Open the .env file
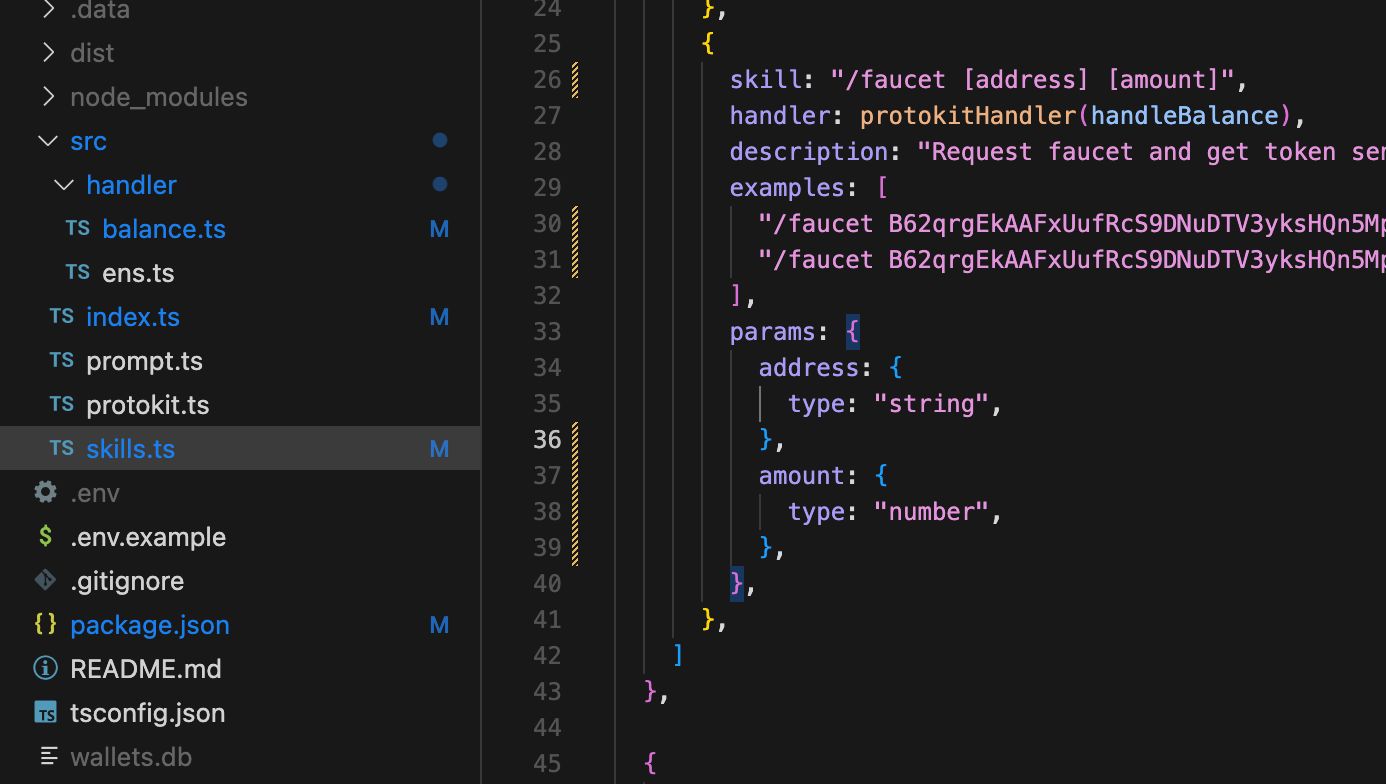Screen dimensions: 1386x784 click(x=95, y=493)
